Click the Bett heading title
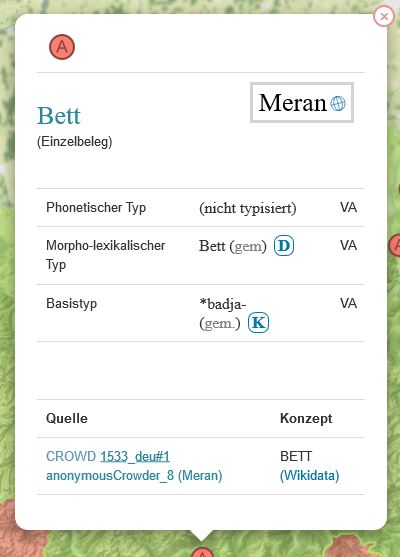The image size is (400, 557). point(59,116)
